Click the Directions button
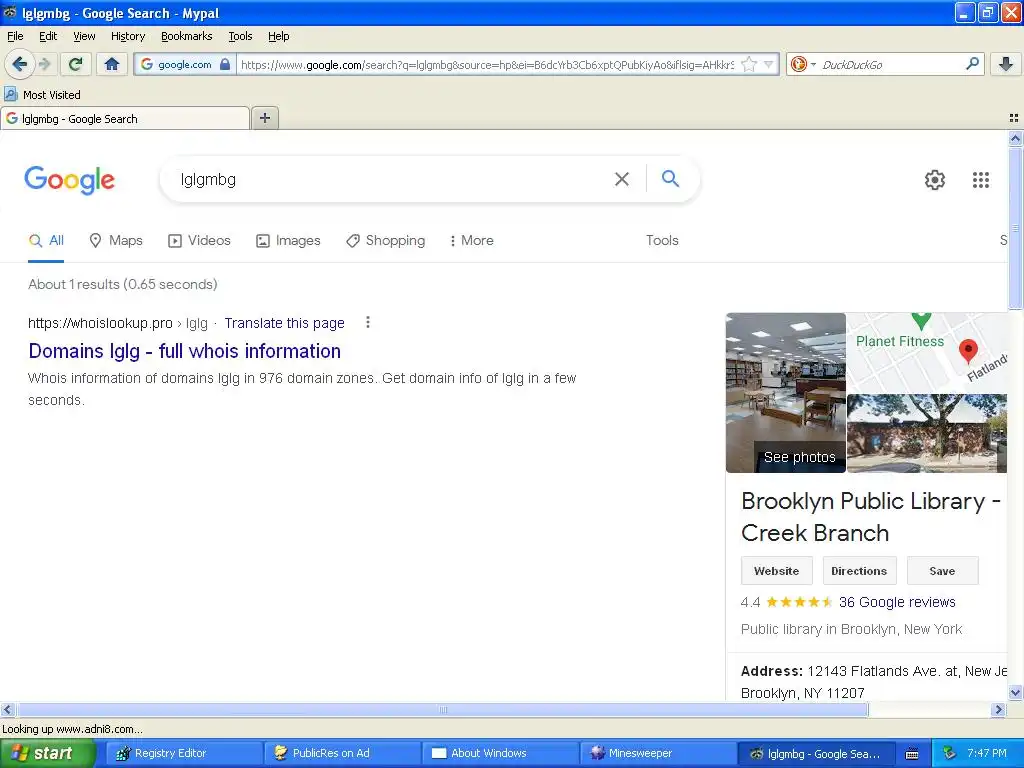The height and width of the screenshot is (768, 1024). (859, 571)
